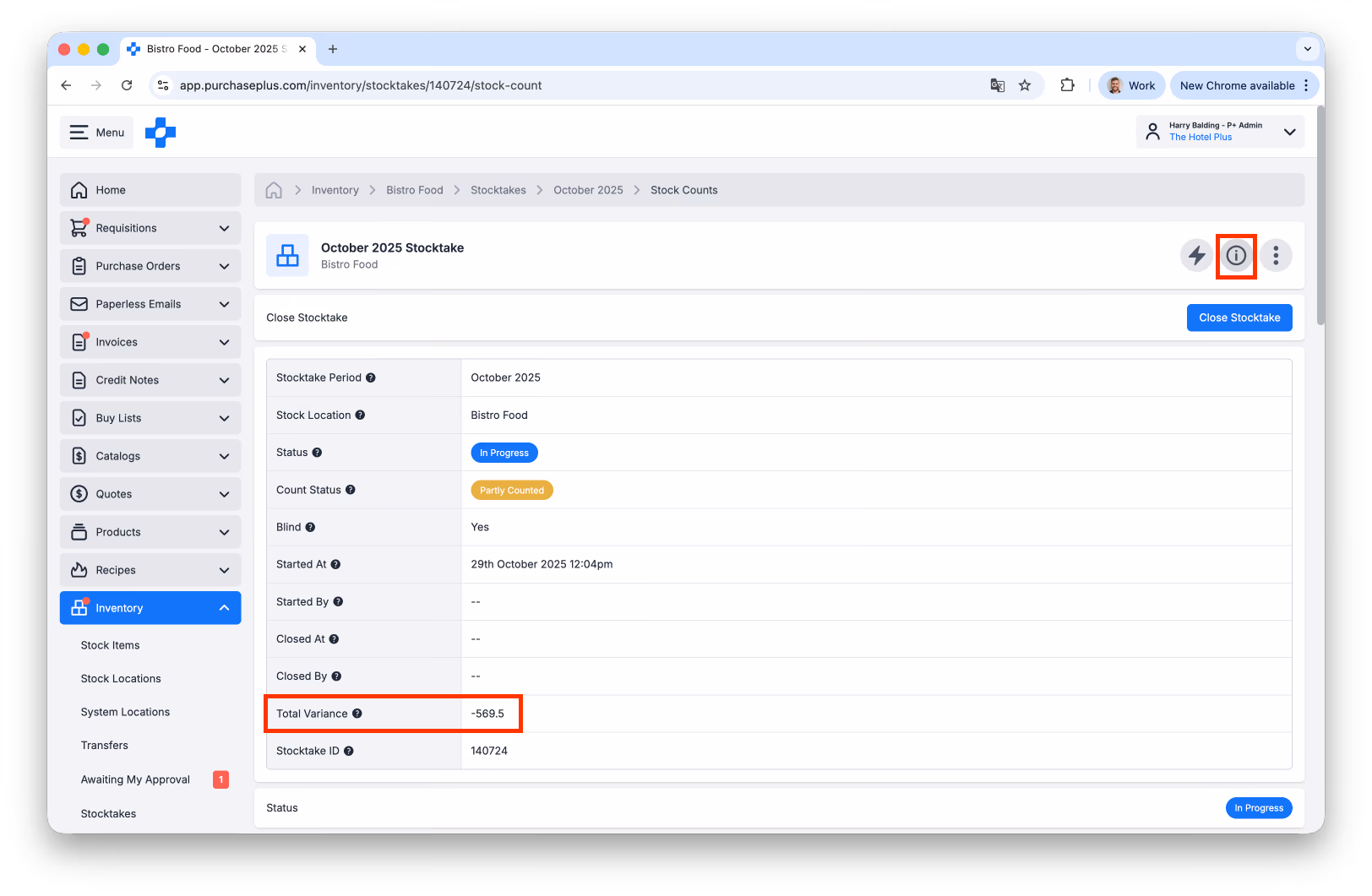Click the Total Variance help icon
The height and width of the screenshot is (896, 1372).
pos(357,714)
